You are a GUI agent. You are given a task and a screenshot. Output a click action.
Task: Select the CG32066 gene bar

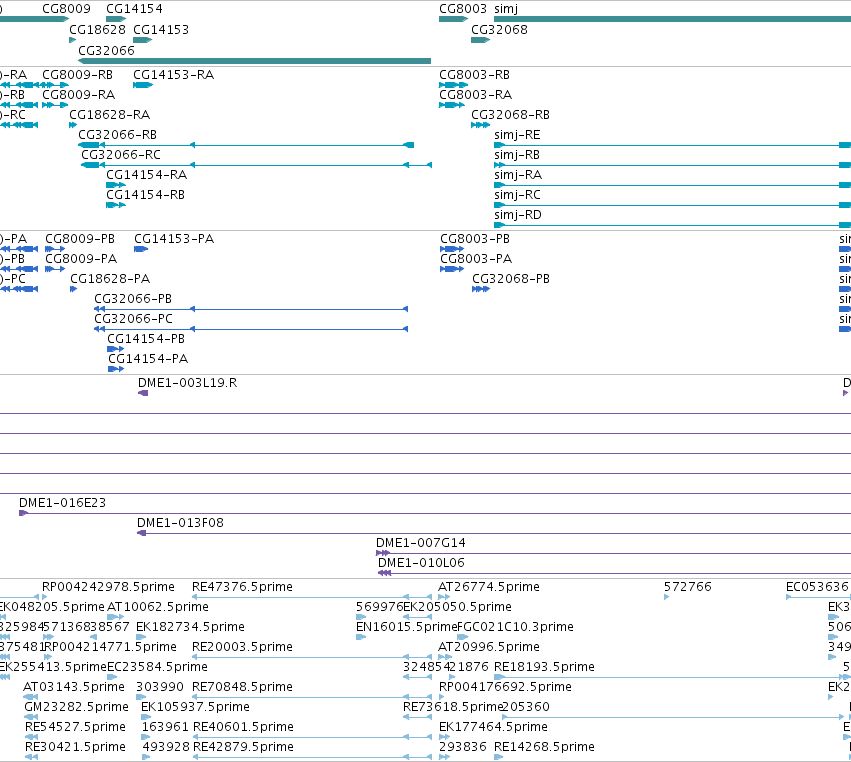(x=255, y=61)
